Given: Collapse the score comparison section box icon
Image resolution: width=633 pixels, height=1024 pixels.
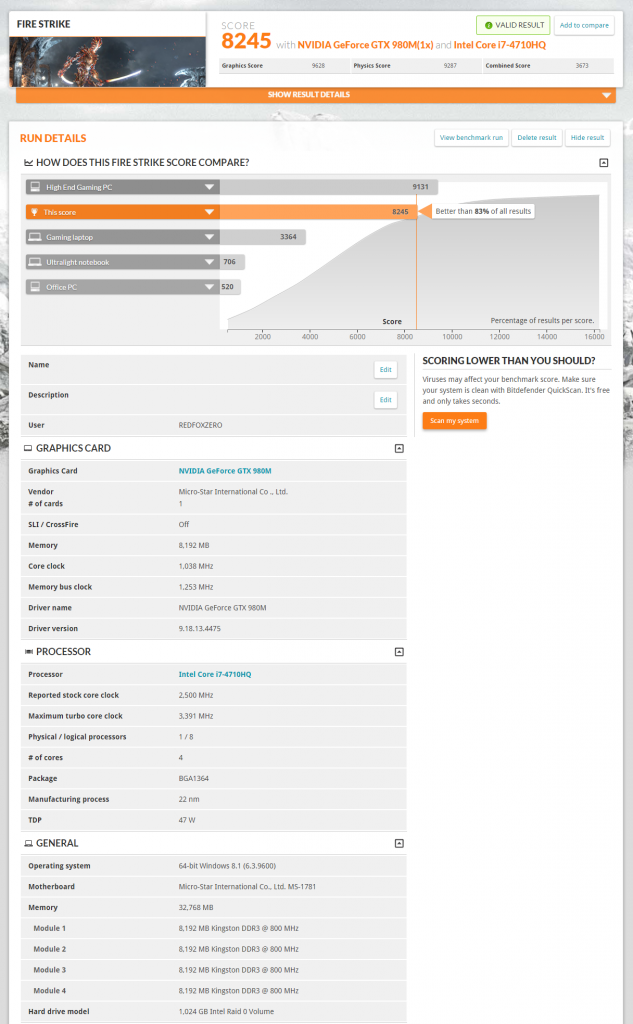Looking at the screenshot, I should point(604,163).
